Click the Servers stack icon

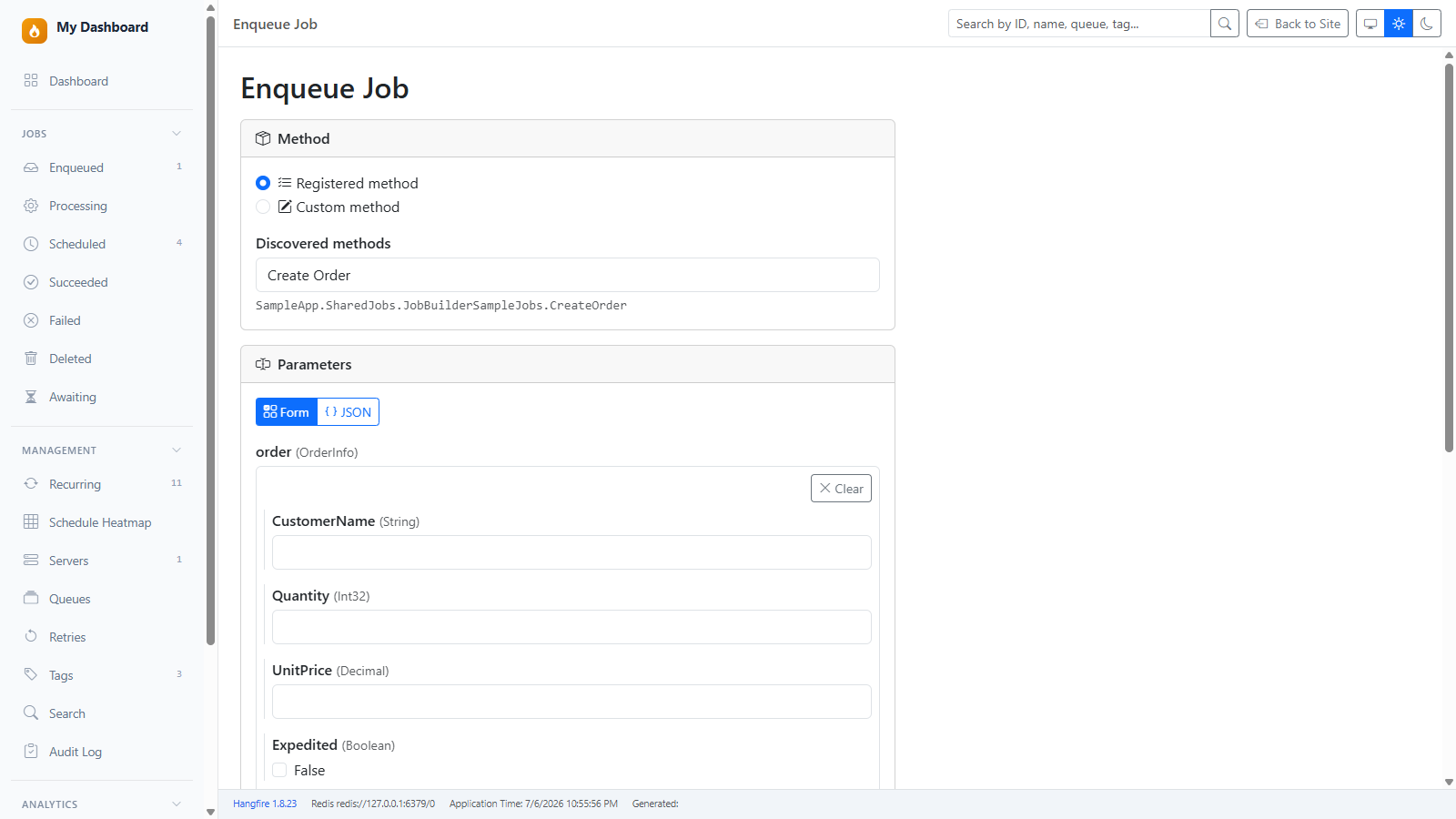tap(31, 561)
